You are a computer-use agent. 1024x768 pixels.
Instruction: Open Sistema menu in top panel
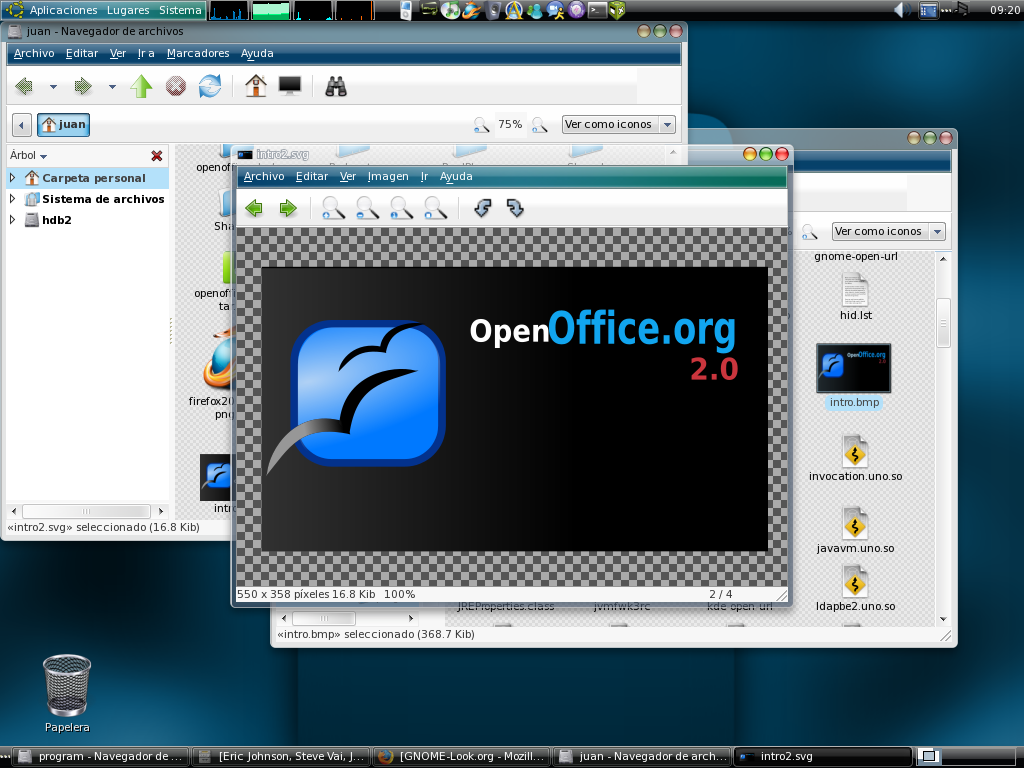pos(180,10)
